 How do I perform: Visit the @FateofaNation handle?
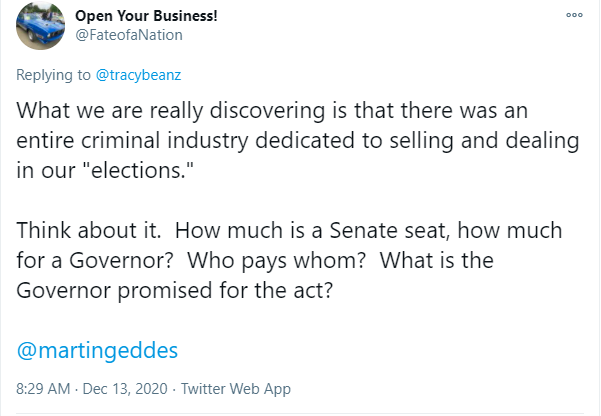click(x=129, y=35)
